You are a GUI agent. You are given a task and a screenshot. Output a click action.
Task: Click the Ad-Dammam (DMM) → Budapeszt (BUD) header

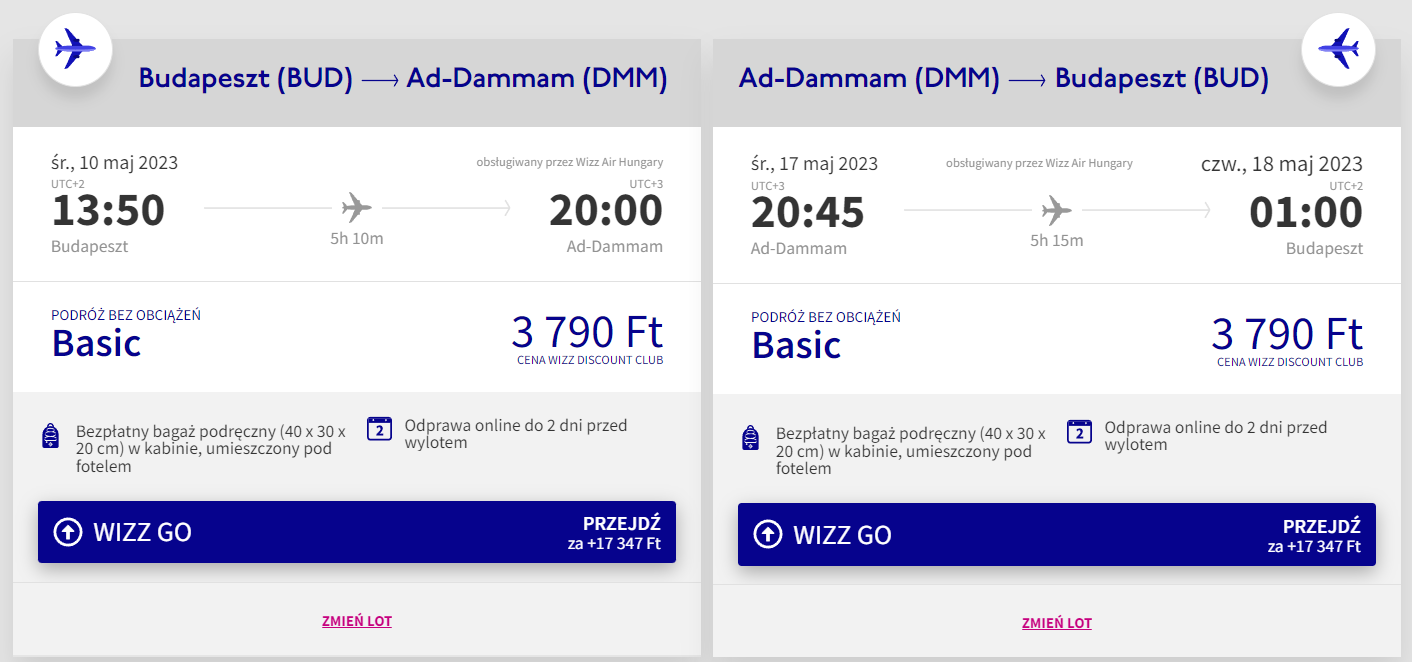tap(1003, 79)
